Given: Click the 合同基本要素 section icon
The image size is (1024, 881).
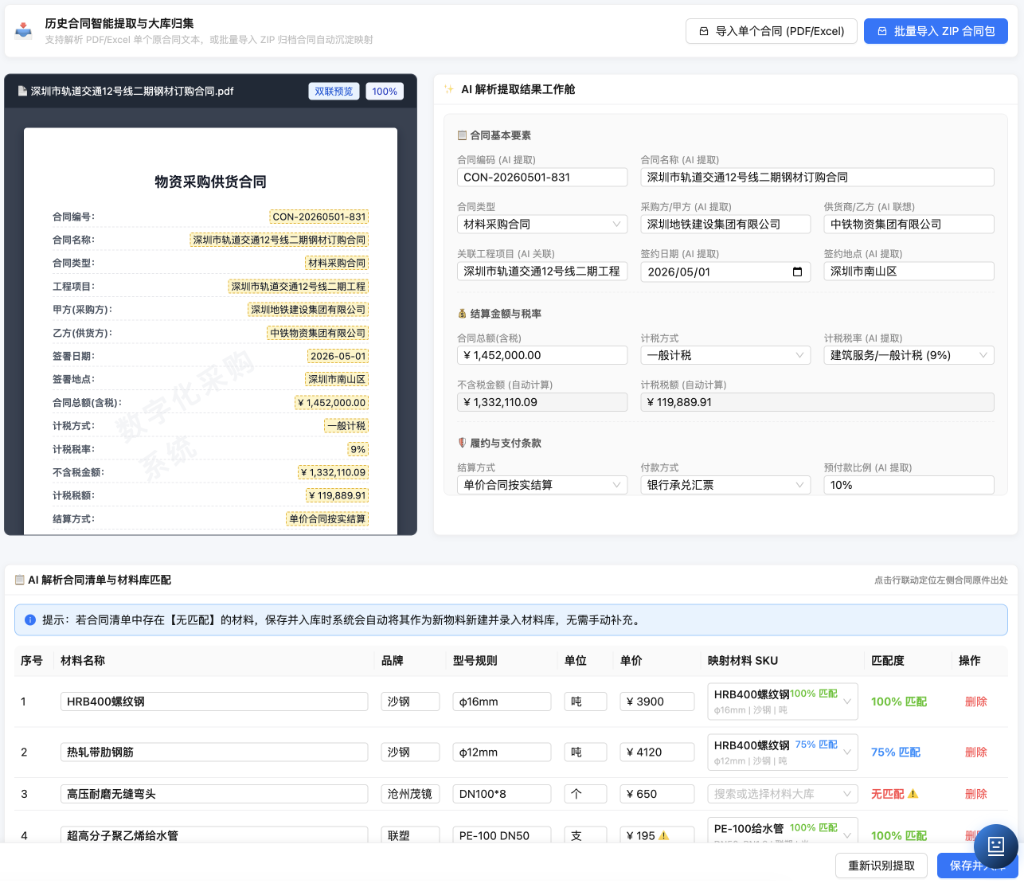Looking at the screenshot, I should tap(462, 135).
